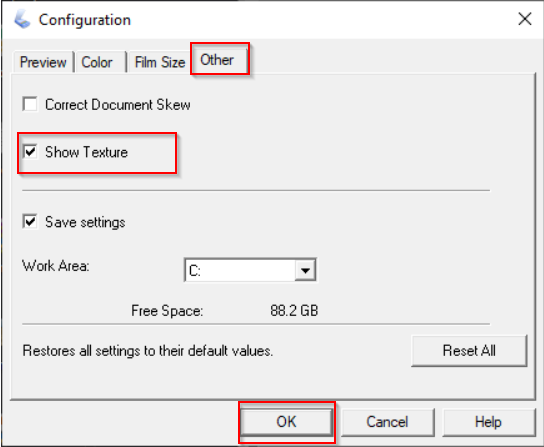Screen dimensions: 544x447
Task: Expand the Work Area drive dropdown arrow
Action: point(305,270)
